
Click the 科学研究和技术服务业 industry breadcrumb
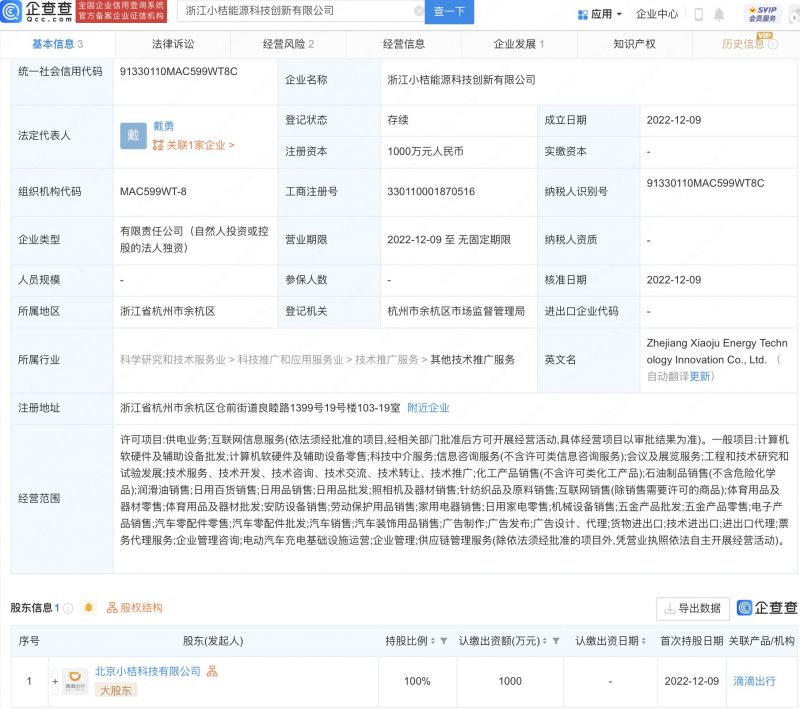coord(172,360)
